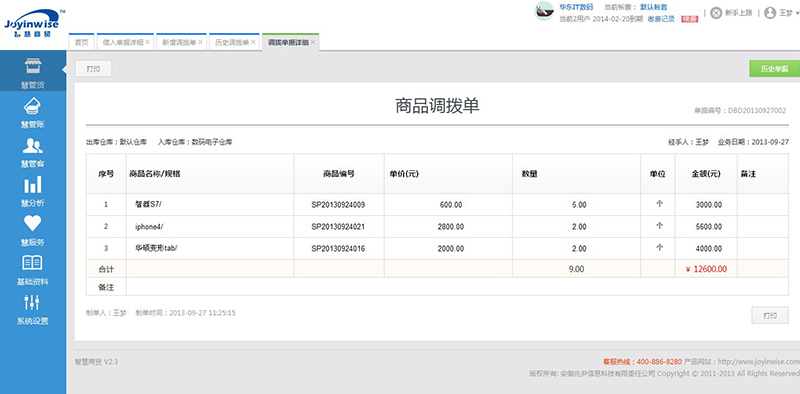Click the user profile icon beside 王梦
Image resolution: width=800 pixels, height=394 pixels.
(x=770, y=13)
